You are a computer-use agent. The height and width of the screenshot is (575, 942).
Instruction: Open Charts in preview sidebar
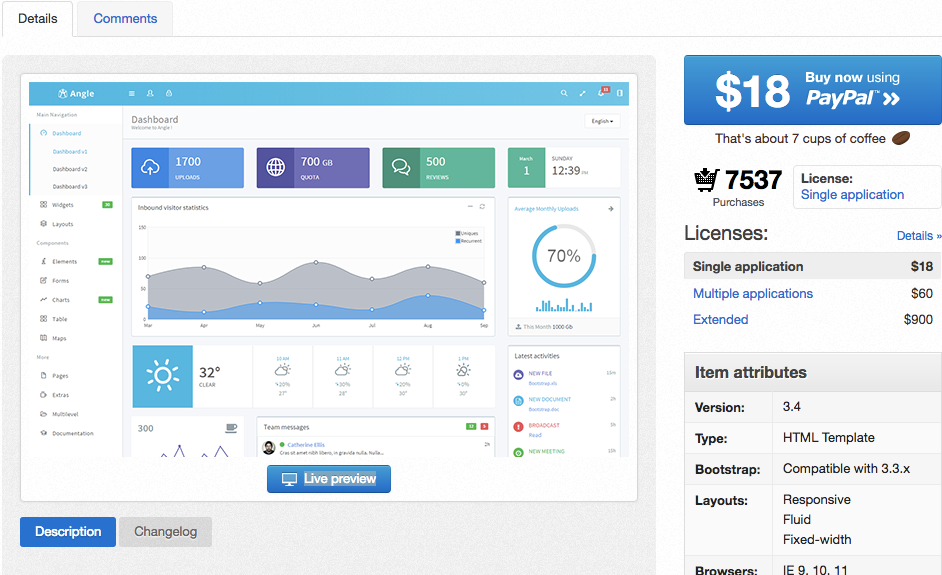(x=61, y=300)
